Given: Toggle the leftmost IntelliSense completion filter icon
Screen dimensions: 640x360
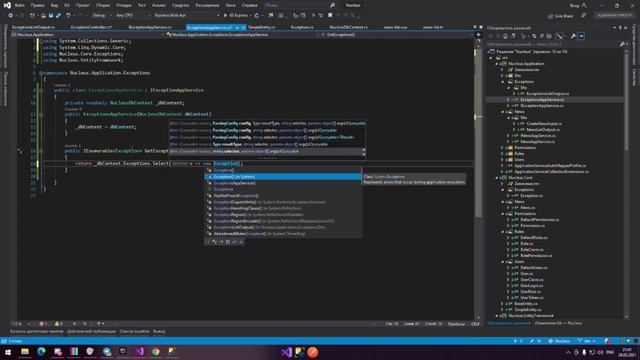Looking at the screenshot, I should point(208,242).
